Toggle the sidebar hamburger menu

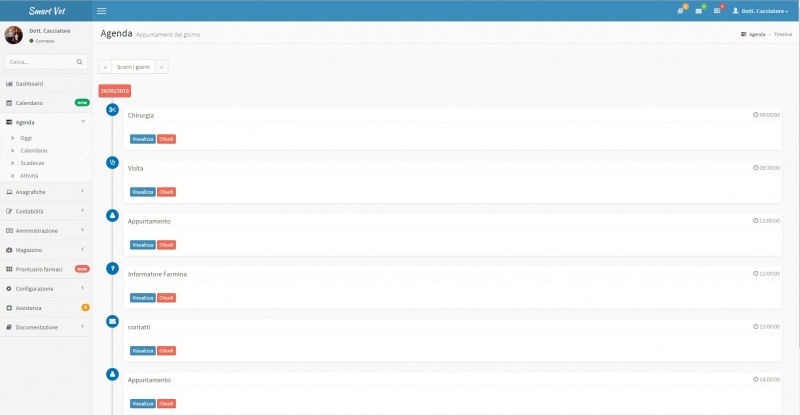[x=101, y=10]
